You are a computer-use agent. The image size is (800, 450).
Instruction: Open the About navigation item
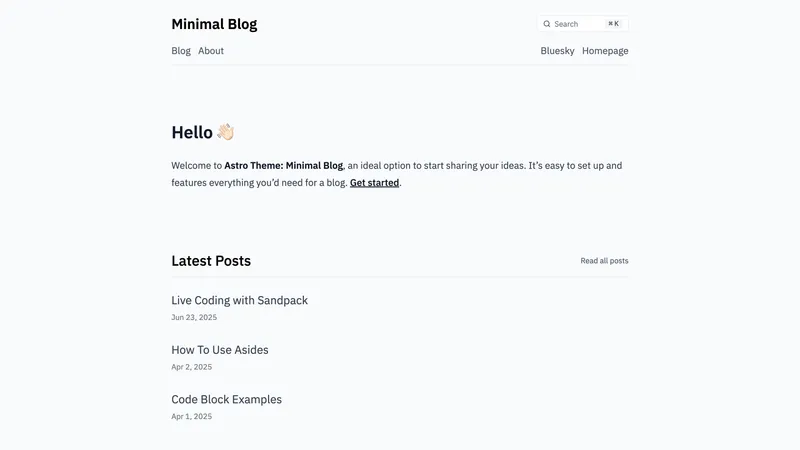(211, 51)
